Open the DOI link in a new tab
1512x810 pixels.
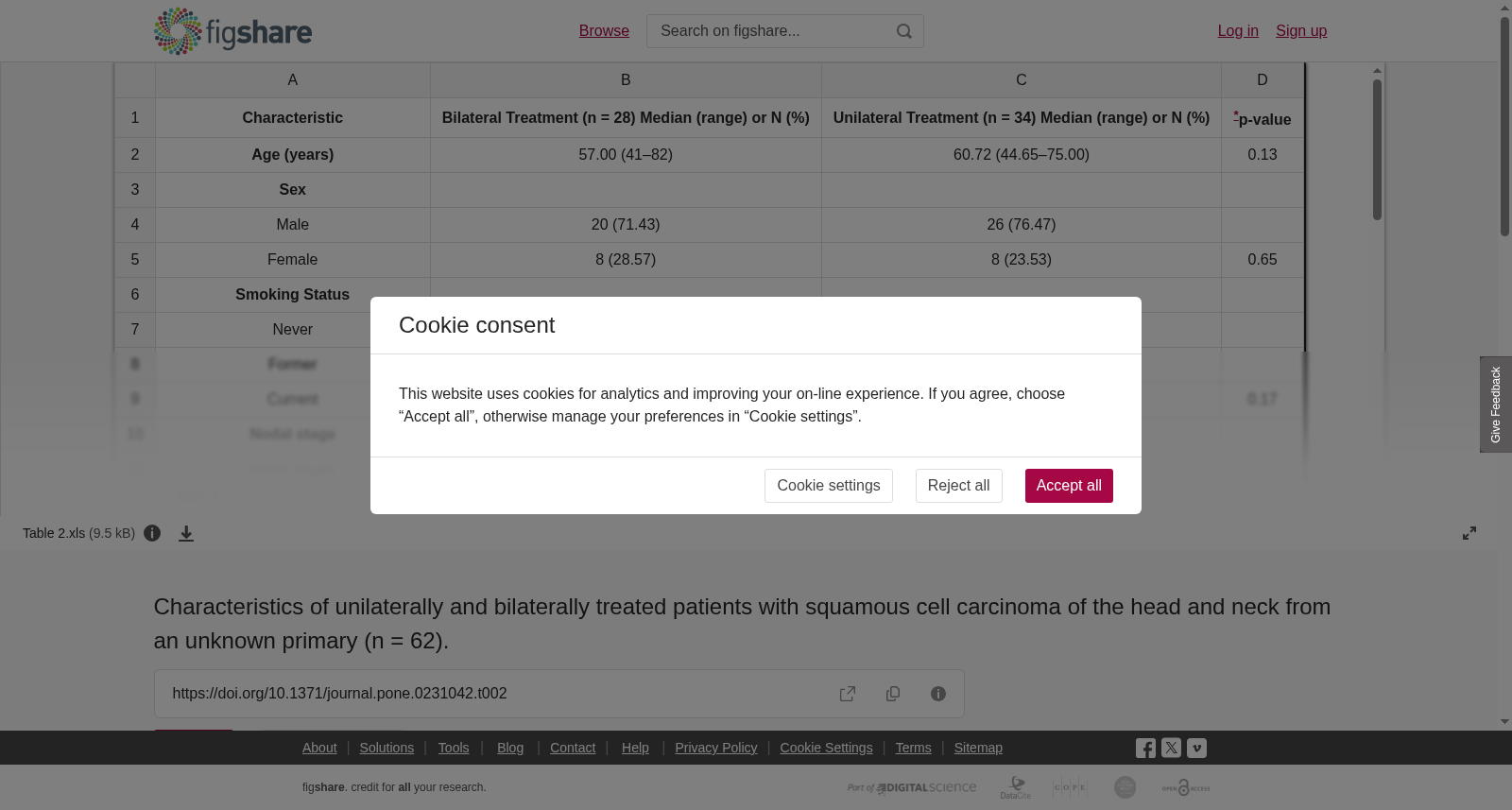[x=848, y=694]
